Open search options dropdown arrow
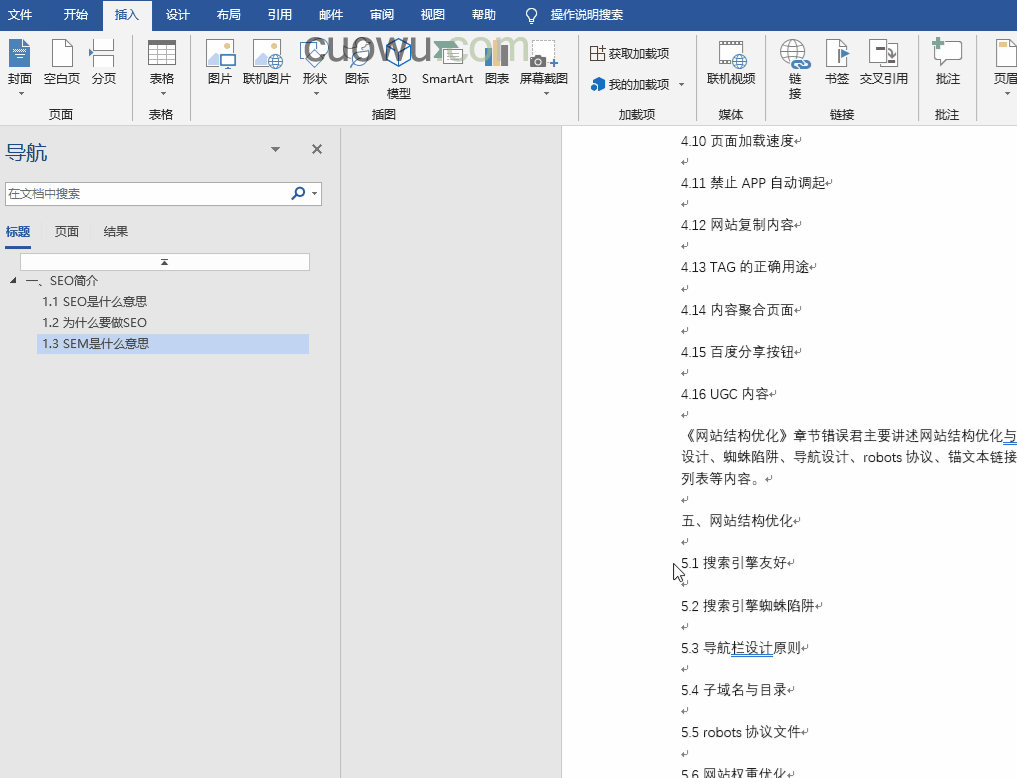The width and height of the screenshot is (1017, 778). click(x=315, y=193)
